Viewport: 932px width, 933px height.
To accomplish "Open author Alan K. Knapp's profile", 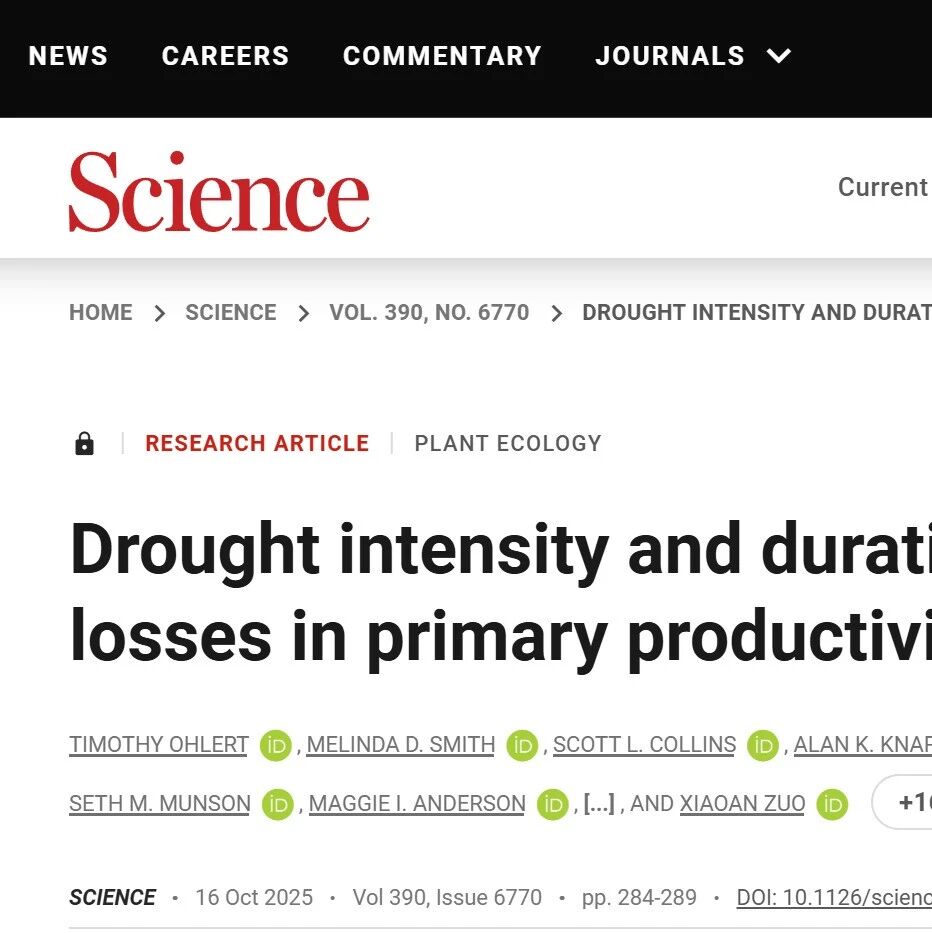I will coord(862,744).
